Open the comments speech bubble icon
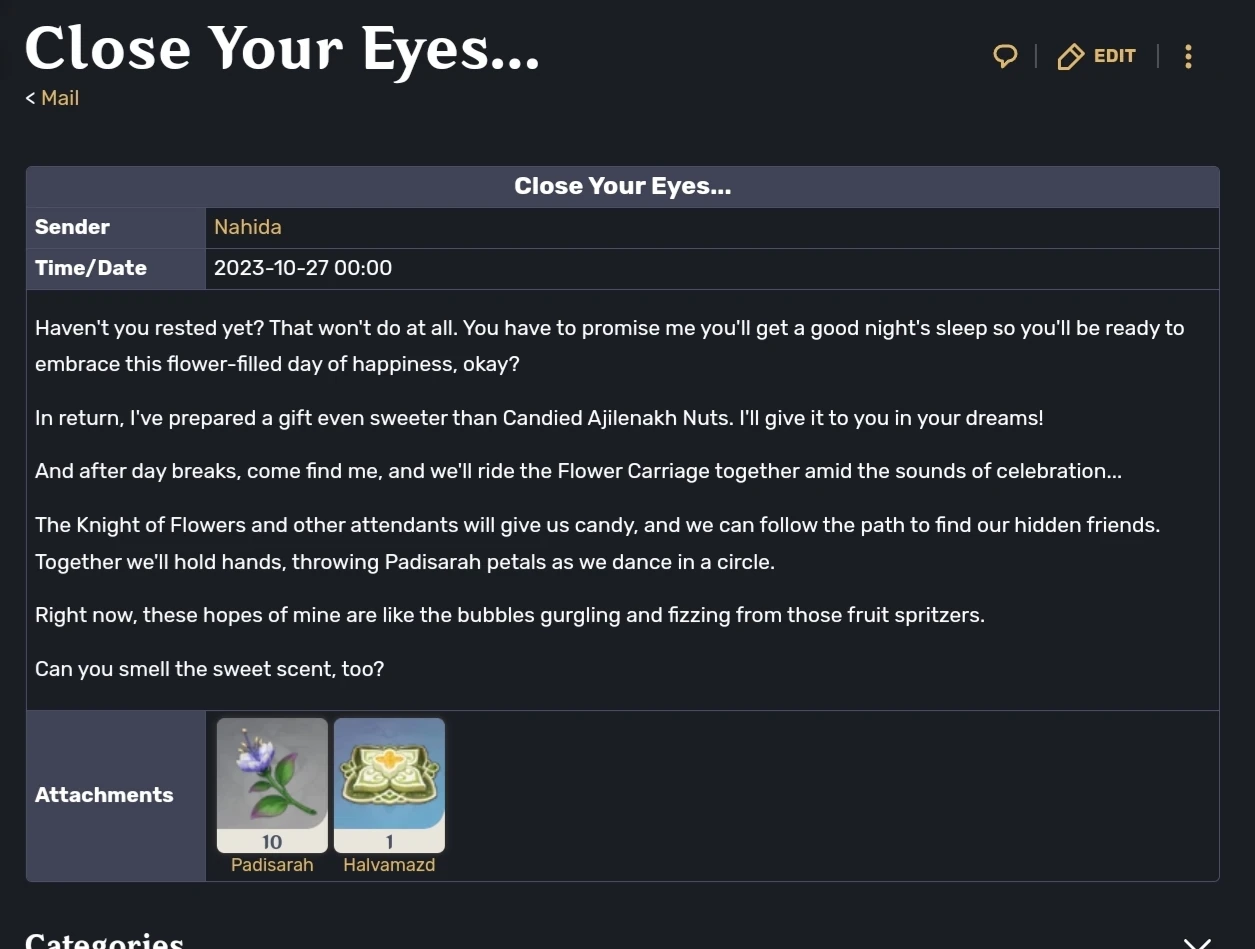This screenshot has width=1255, height=949. 1004,56
